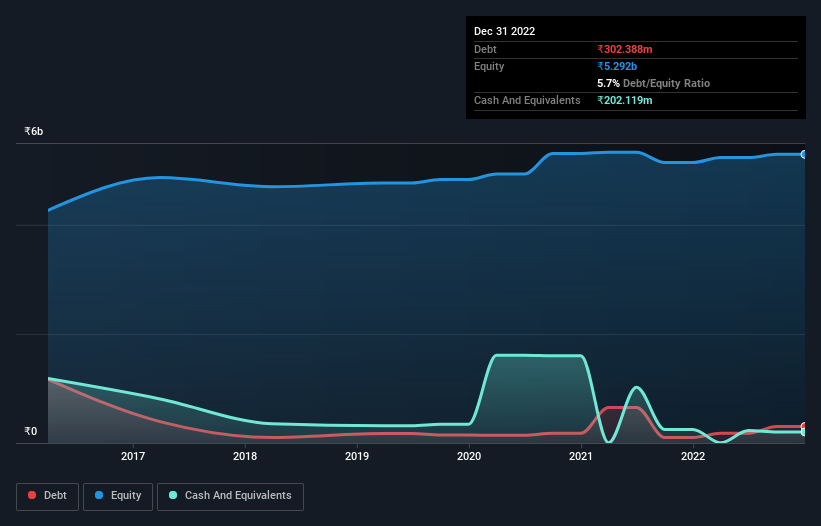This screenshot has width=821, height=526.
Task: Toggle the Debt series legend button
Action: pyautogui.click(x=47, y=496)
